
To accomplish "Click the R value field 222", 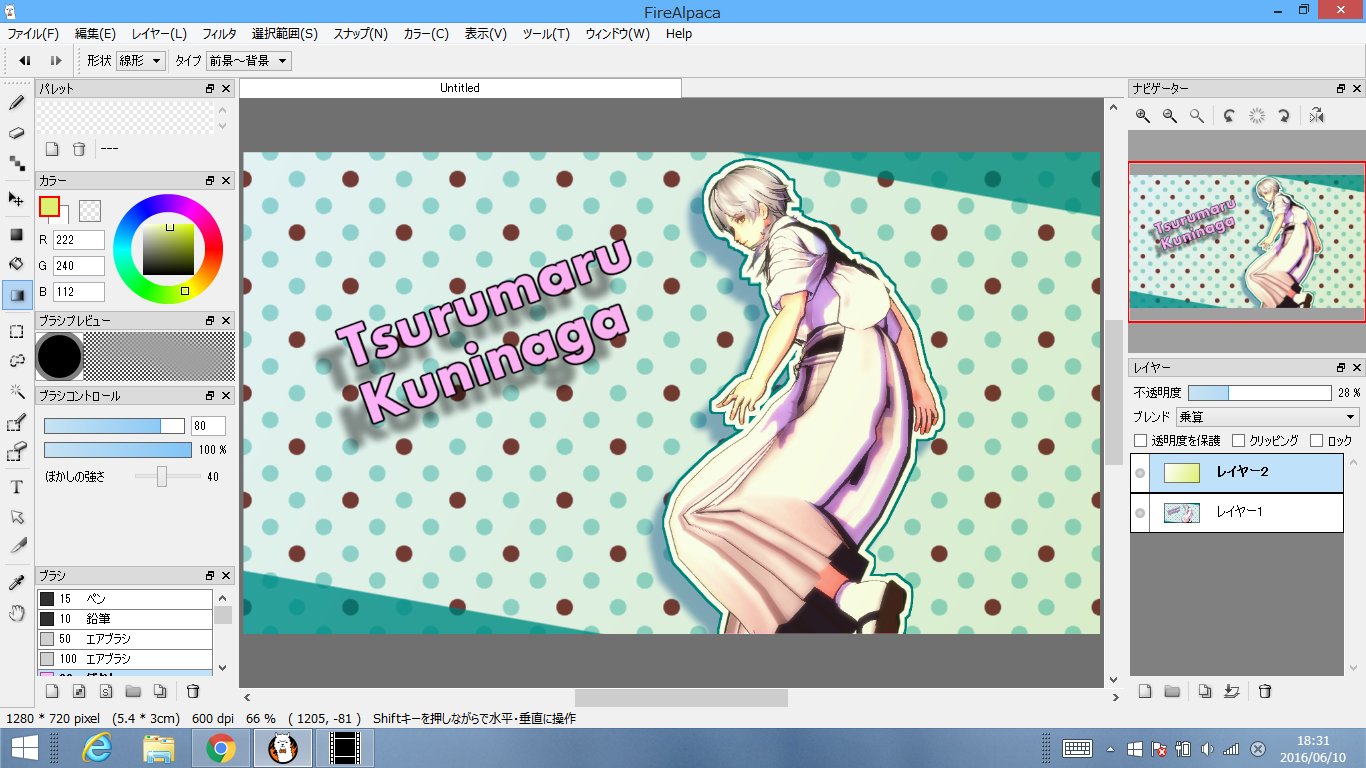I will (79, 240).
